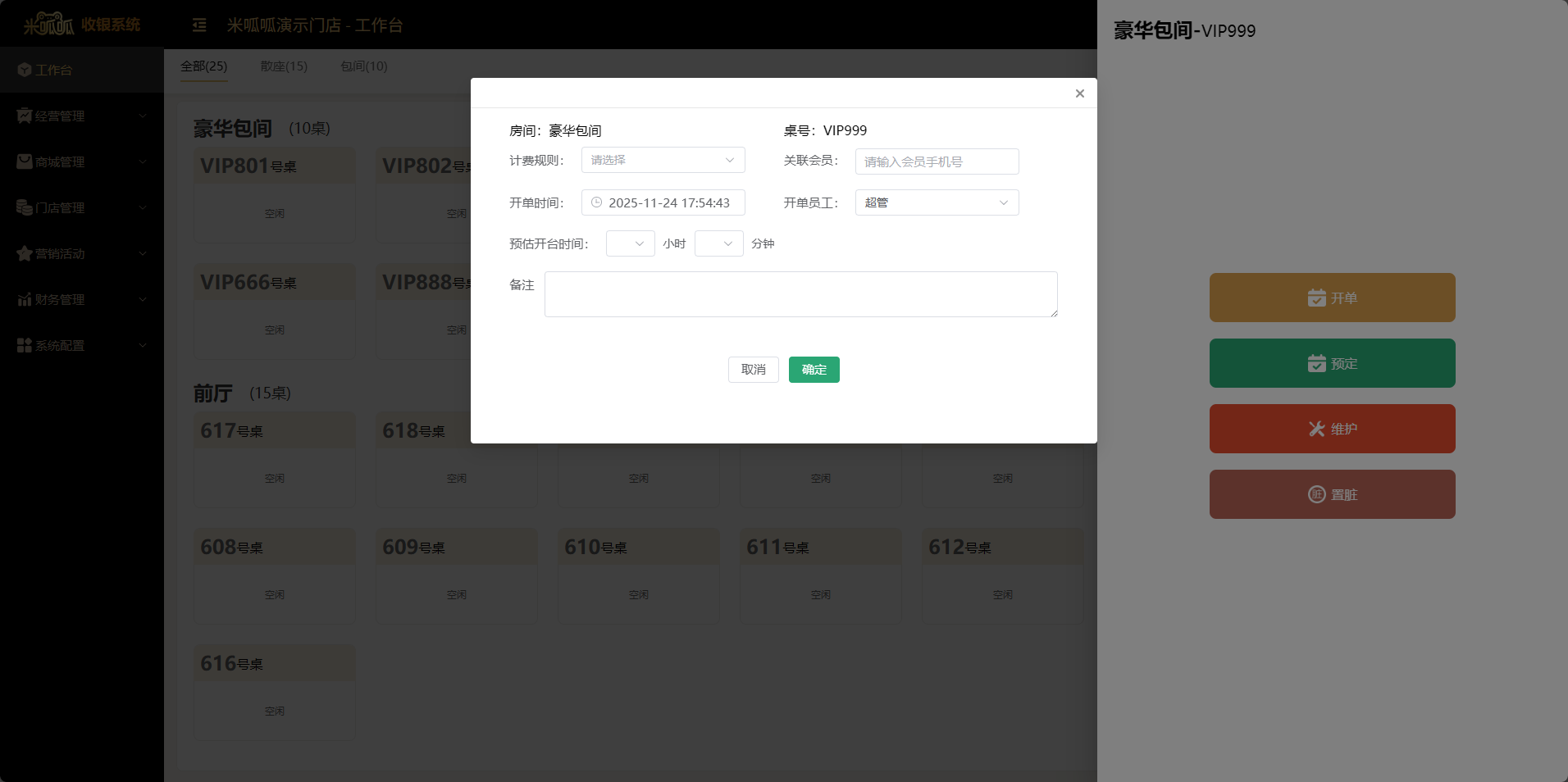The image size is (1568, 782).
Task: Click the 系统配置 grid icon
Action: pos(25,346)
